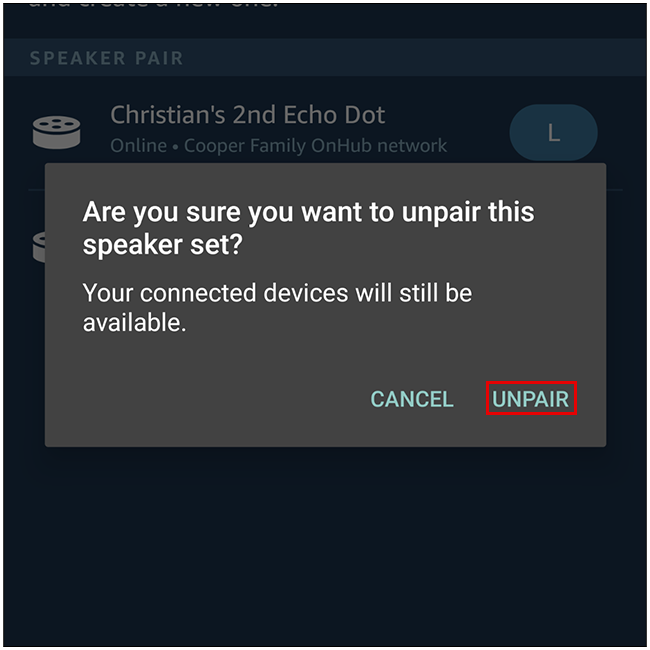This screenshot has width=650, height=650.
Task: Tap 'Your connected devices' message line
Action: coord(277,293)
